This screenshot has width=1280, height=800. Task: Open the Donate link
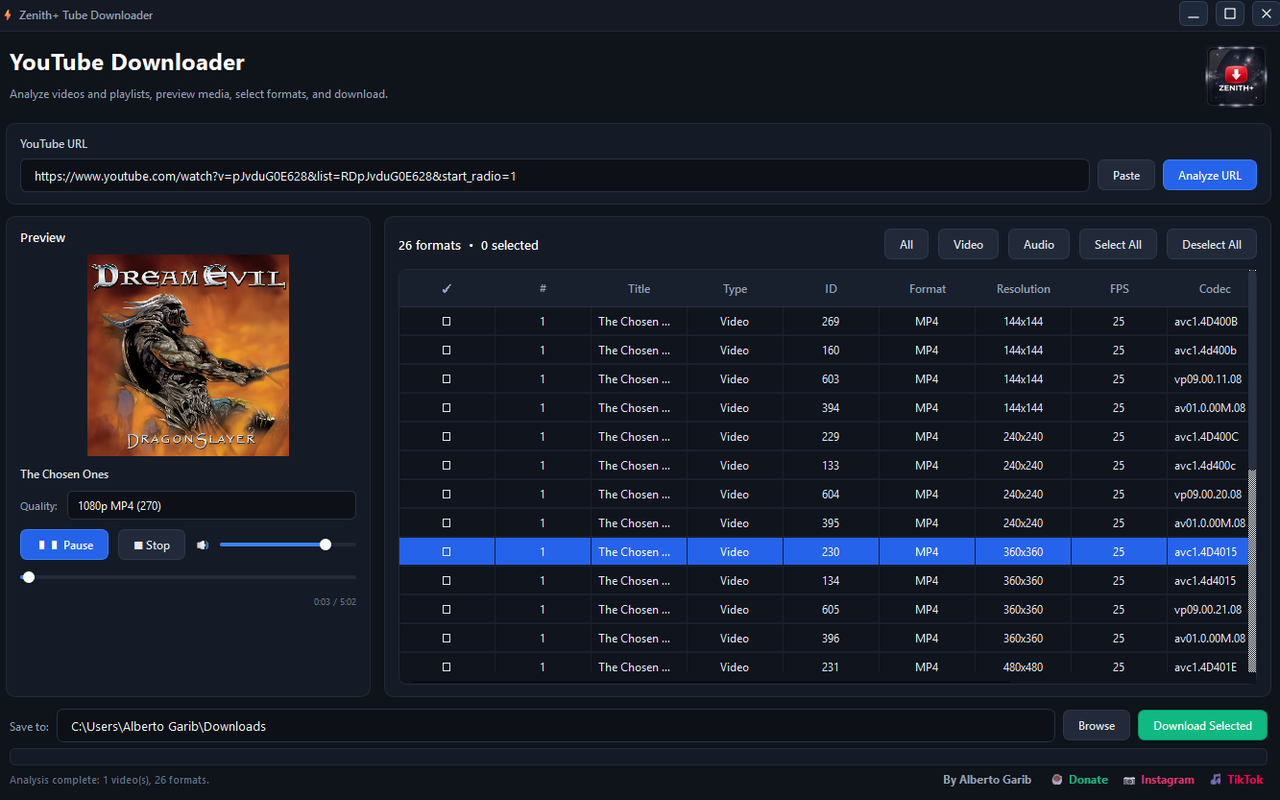pos(1080,780)
